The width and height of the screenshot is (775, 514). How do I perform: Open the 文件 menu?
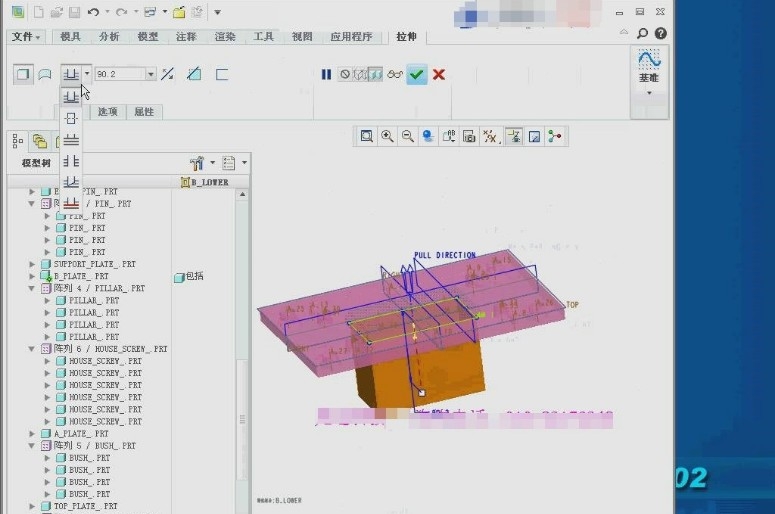26,37
